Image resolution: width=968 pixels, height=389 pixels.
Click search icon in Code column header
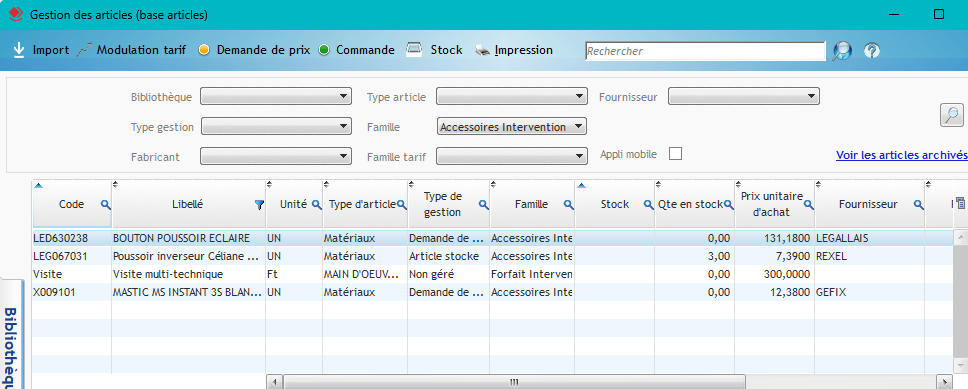click(x=105, y=204)
